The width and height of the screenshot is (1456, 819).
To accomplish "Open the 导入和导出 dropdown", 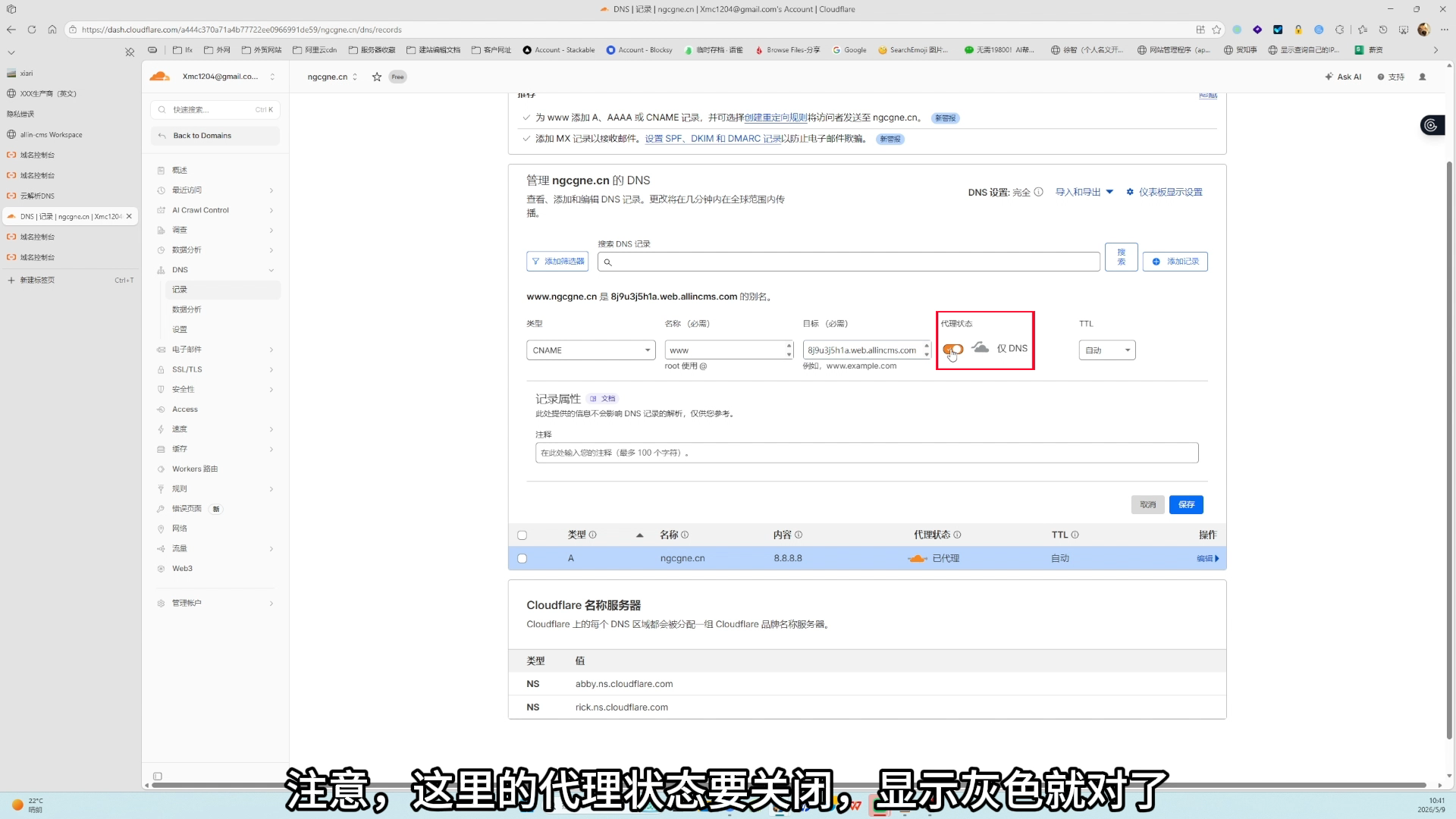I will click(1084, 192).
